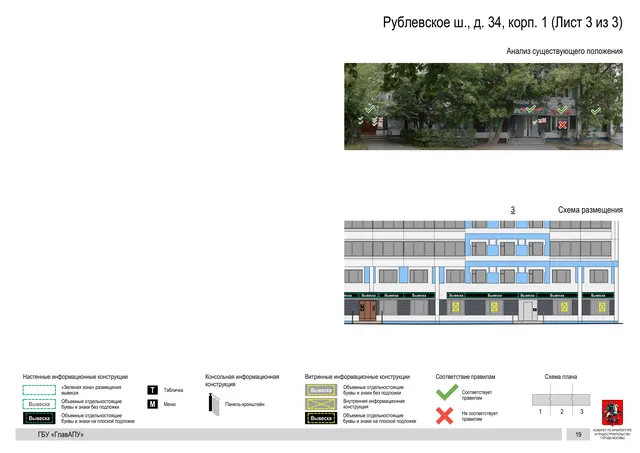Click the Настенные информационные конструкции heading

pos(75,377)
